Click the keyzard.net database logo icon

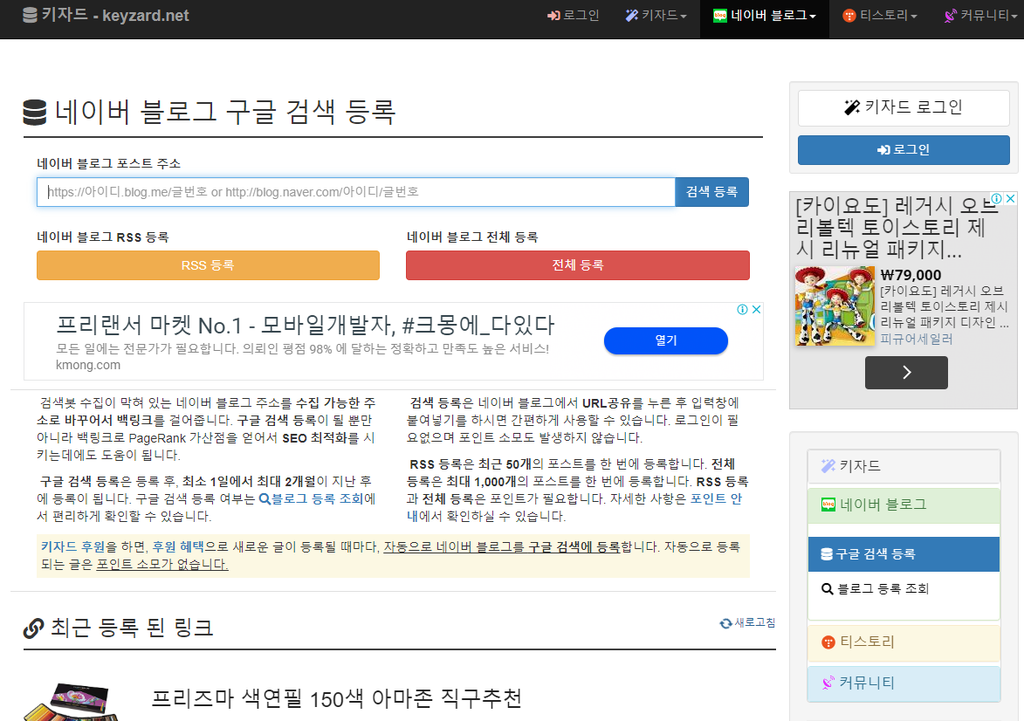29,15
